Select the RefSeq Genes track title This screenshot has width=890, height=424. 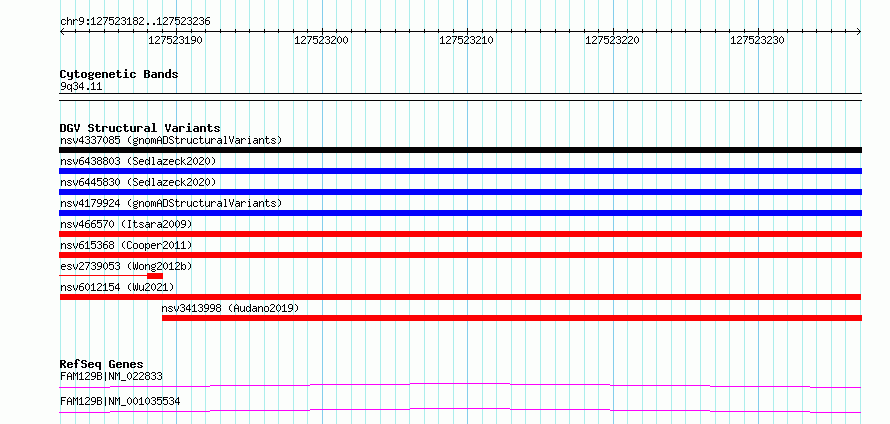[102, 364]
